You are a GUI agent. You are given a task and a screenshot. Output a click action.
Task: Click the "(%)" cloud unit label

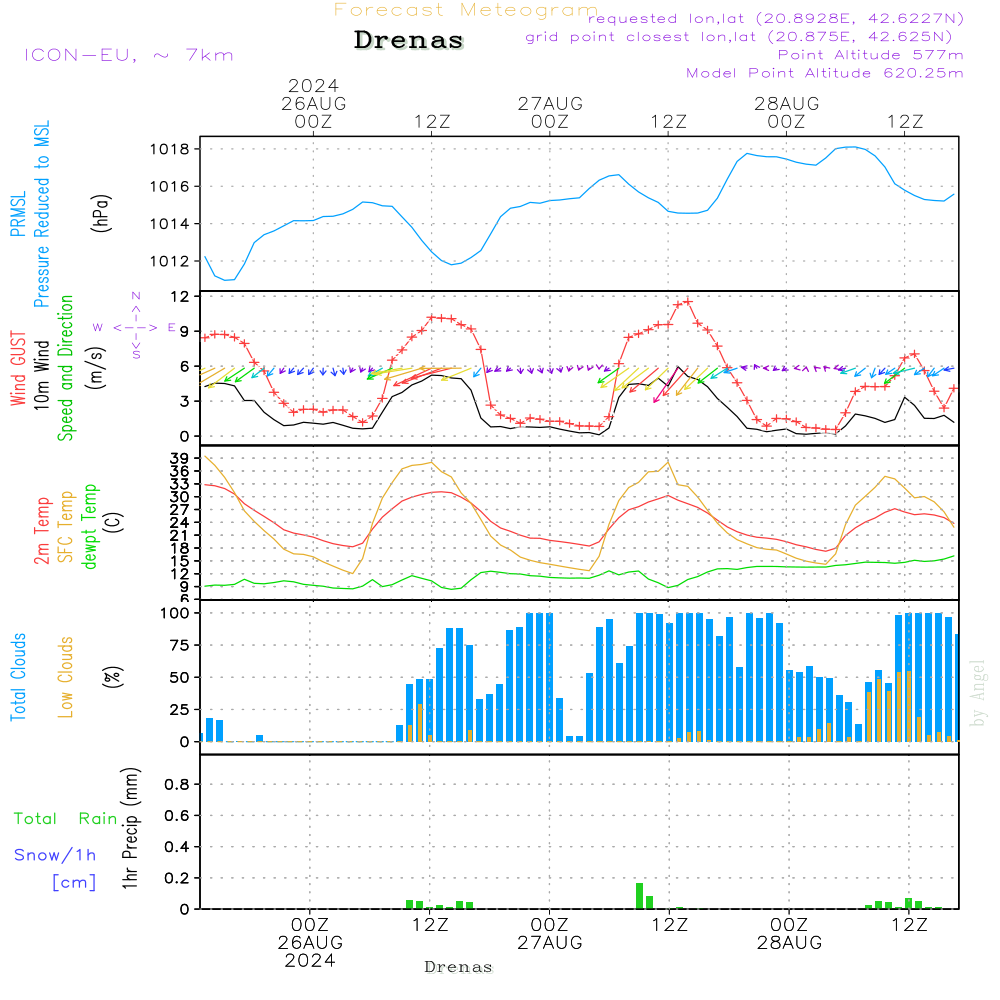[x=112, y=677]
